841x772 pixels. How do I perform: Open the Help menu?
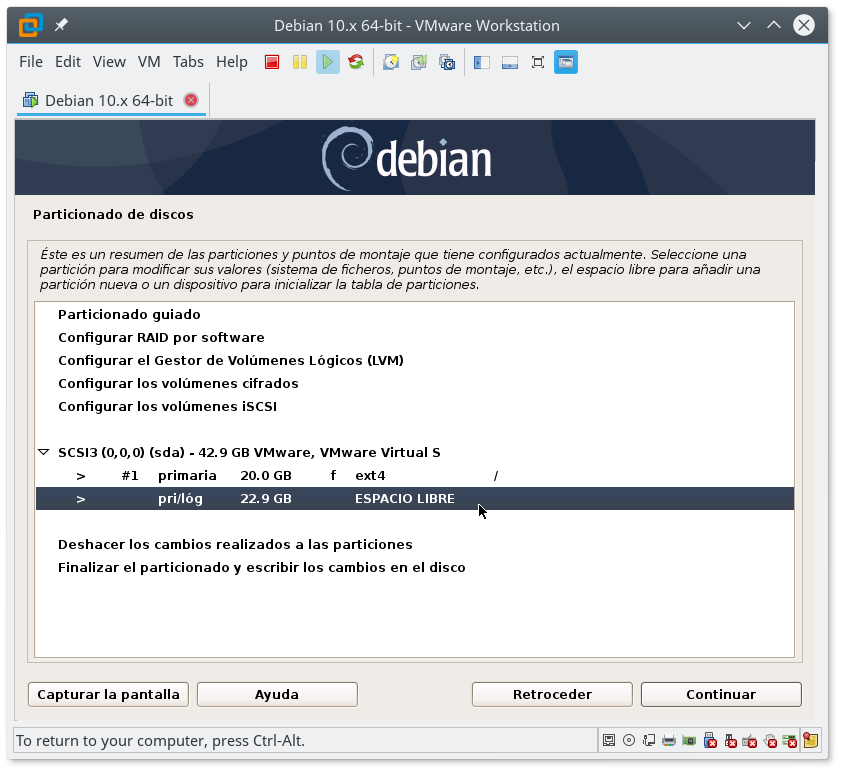click(x=232, y=62)
